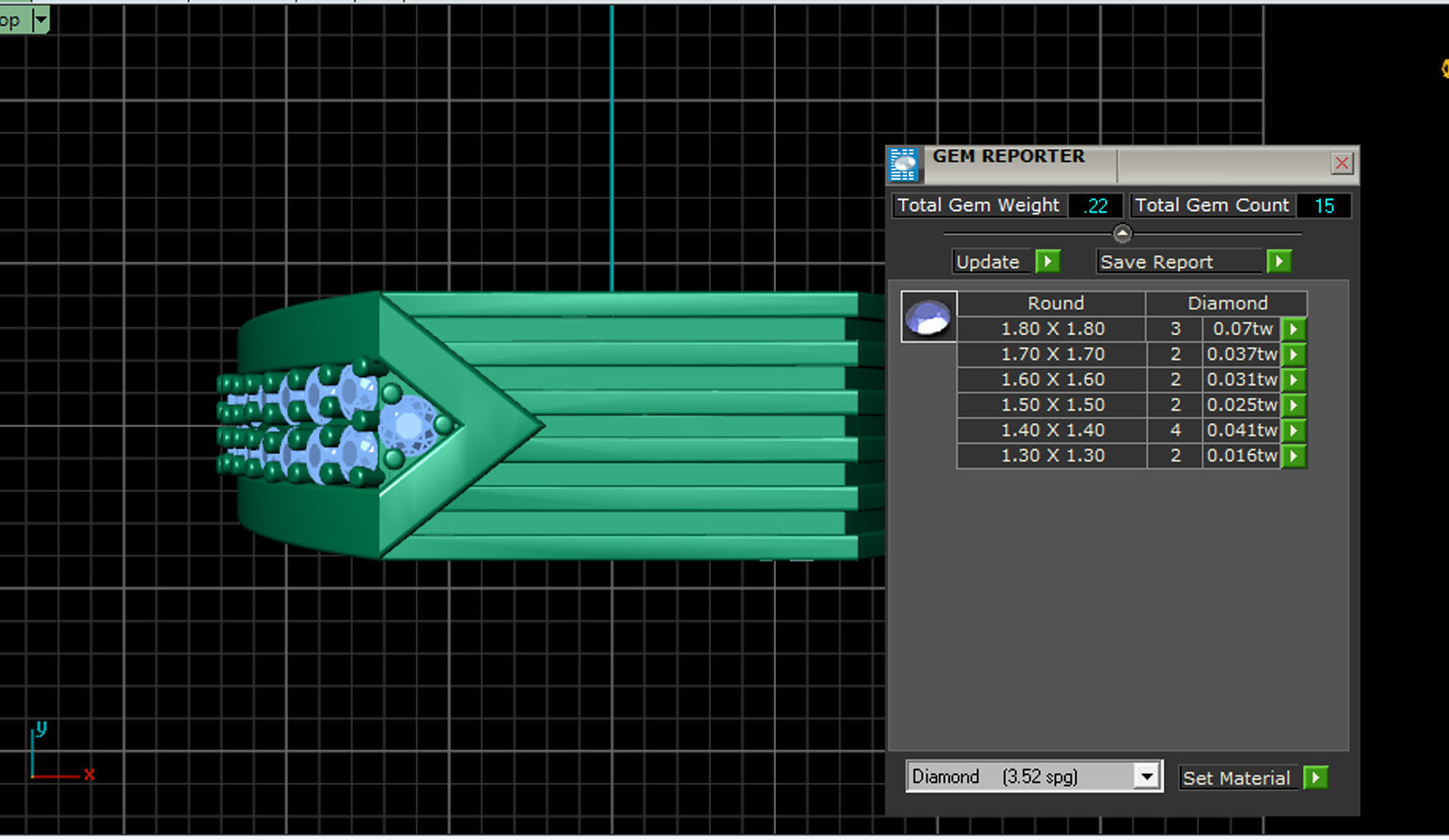Viewport: 1449px width, 840px height.
Task: Click green arrow on 1.60 X 1.60 row
Action: pyautogui.click(x=1293, y=379)
